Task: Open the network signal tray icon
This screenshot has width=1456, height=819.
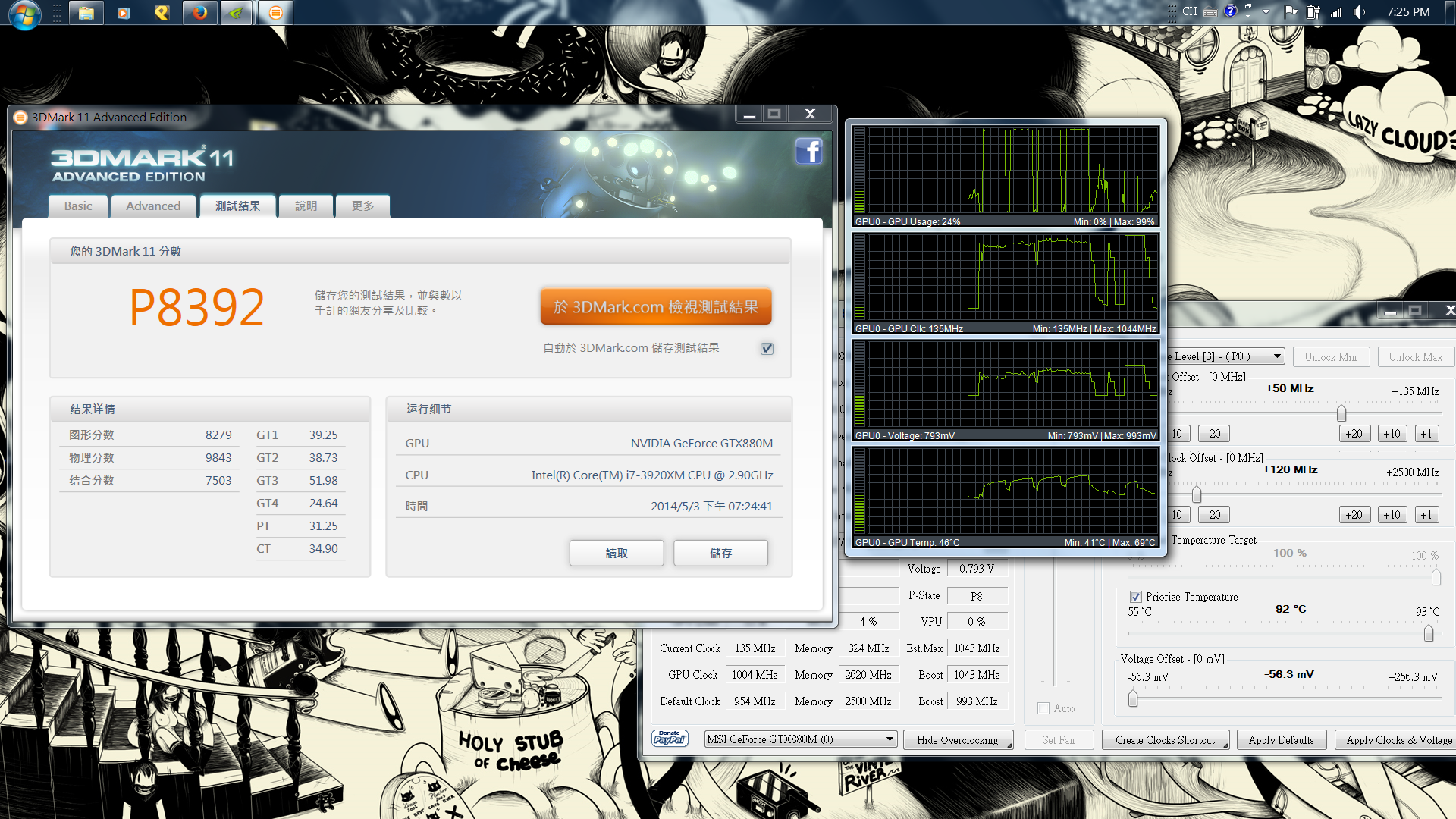Action: point(1335,11)
